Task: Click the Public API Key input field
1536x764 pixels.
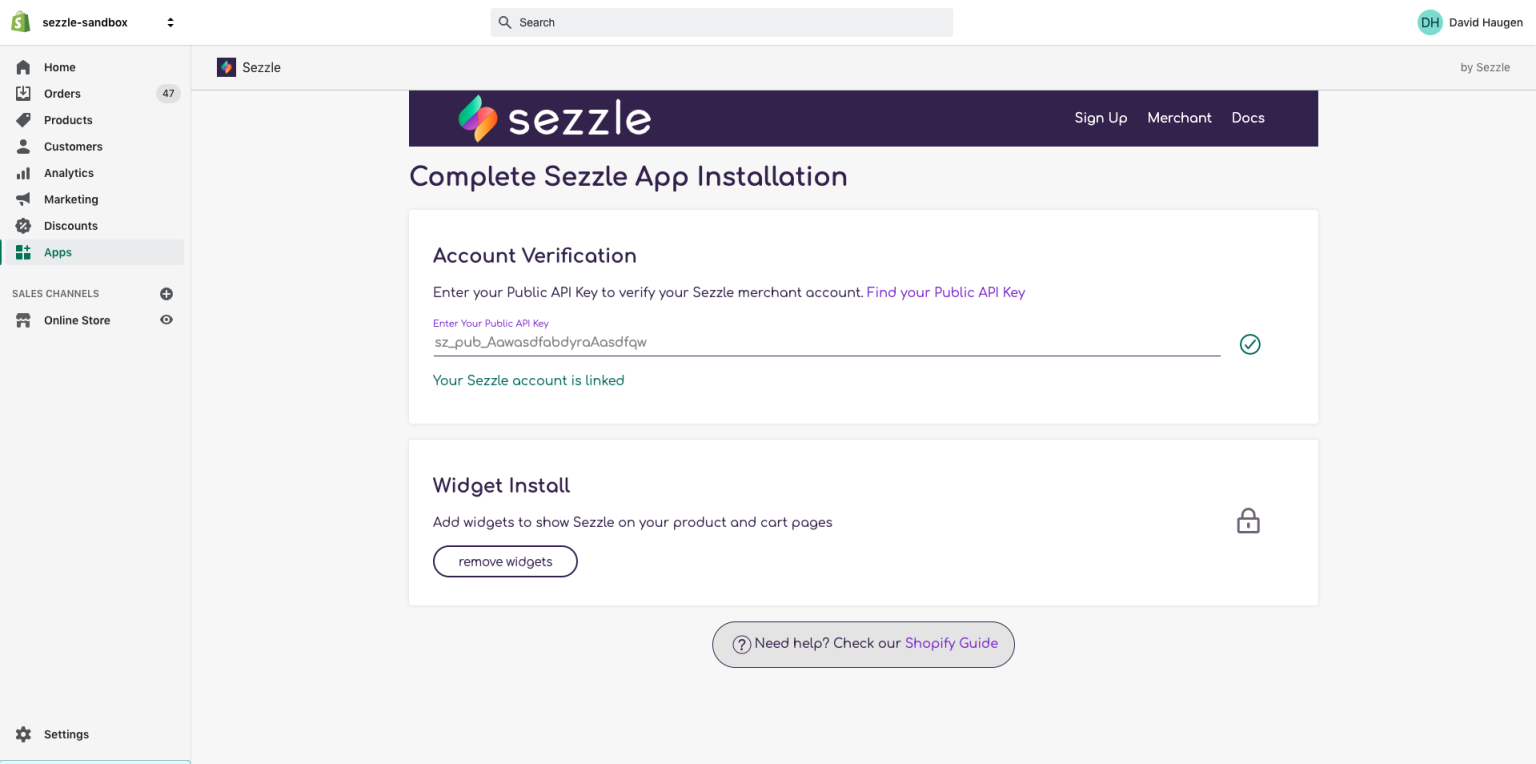Action: point(826,342)
